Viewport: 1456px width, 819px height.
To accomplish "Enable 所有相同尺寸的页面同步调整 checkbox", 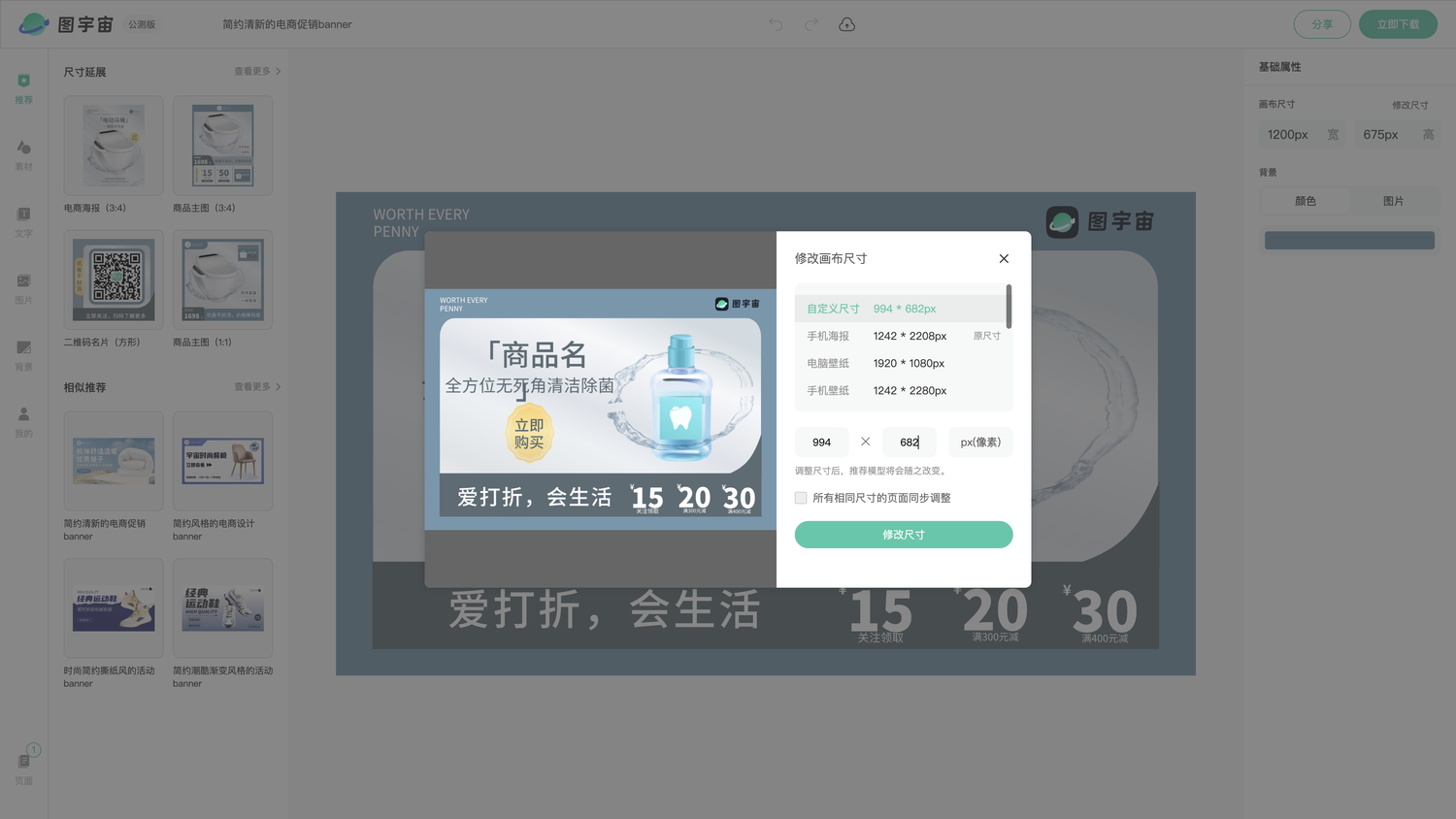I will pyautogui.click(x=801, y=498).
